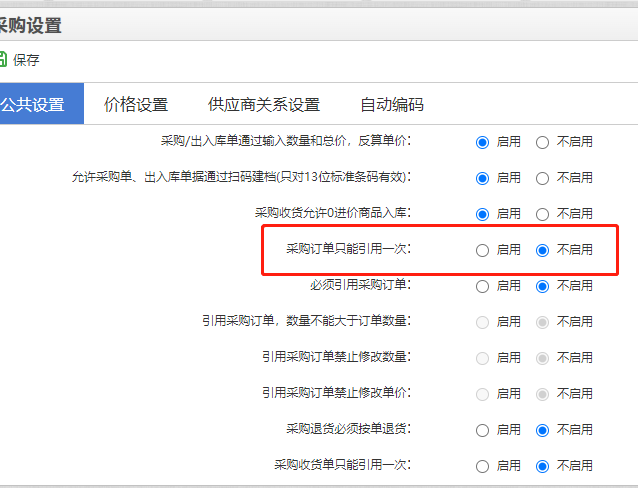Image resolution: width=638 pixels, height=488 pixels.
Task: Choose 不启用 for 采购退货必须按单退货
Action: [x=542, y=430]
